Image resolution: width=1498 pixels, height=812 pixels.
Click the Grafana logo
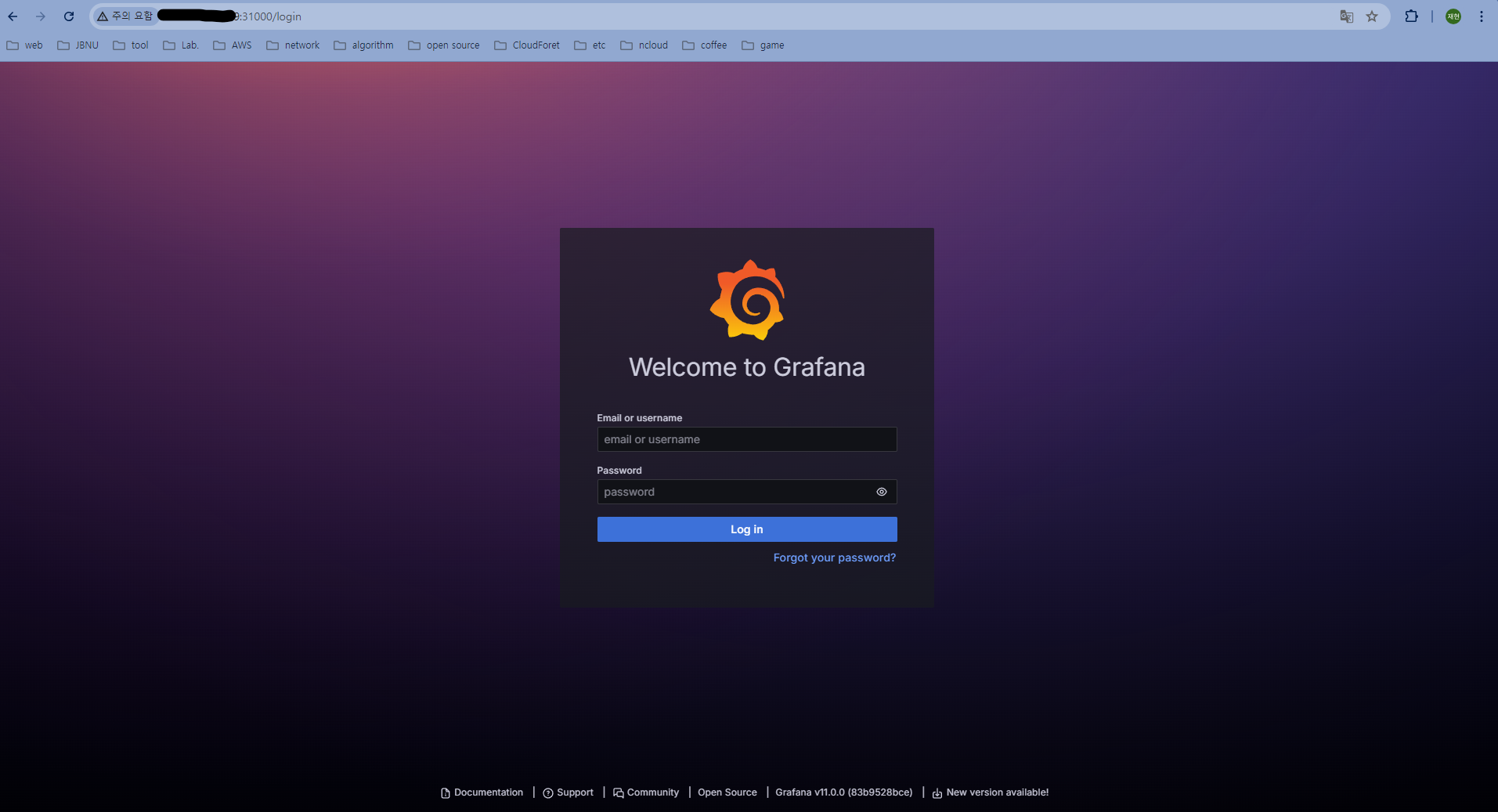(x=748, y=300)
